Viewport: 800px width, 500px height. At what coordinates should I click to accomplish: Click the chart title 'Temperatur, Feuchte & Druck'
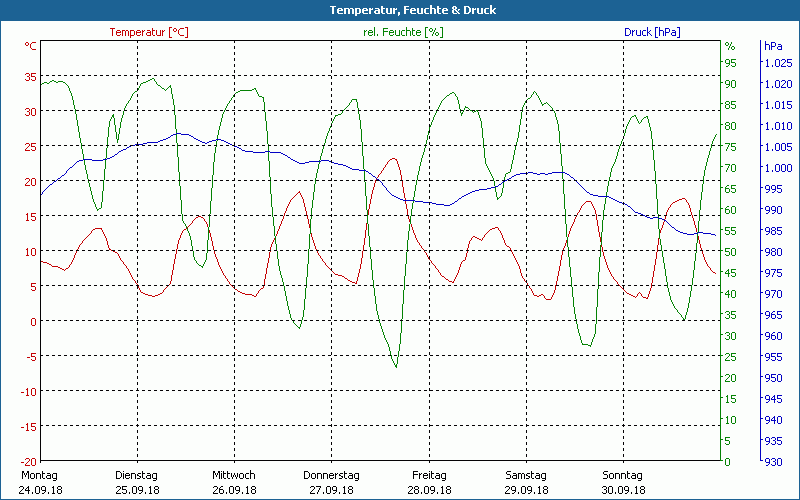413,10
